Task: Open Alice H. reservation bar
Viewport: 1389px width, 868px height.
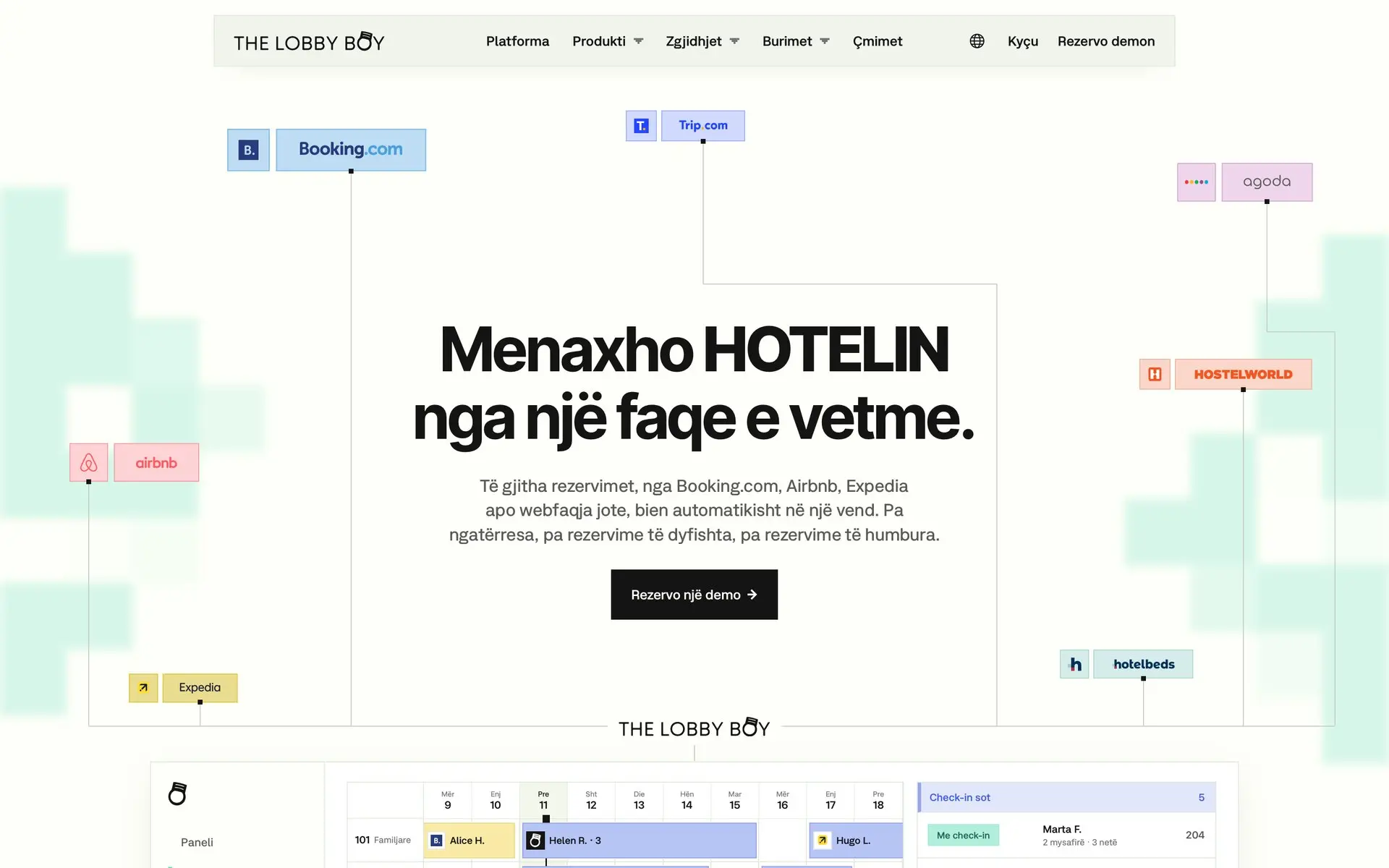Action: 469,841
